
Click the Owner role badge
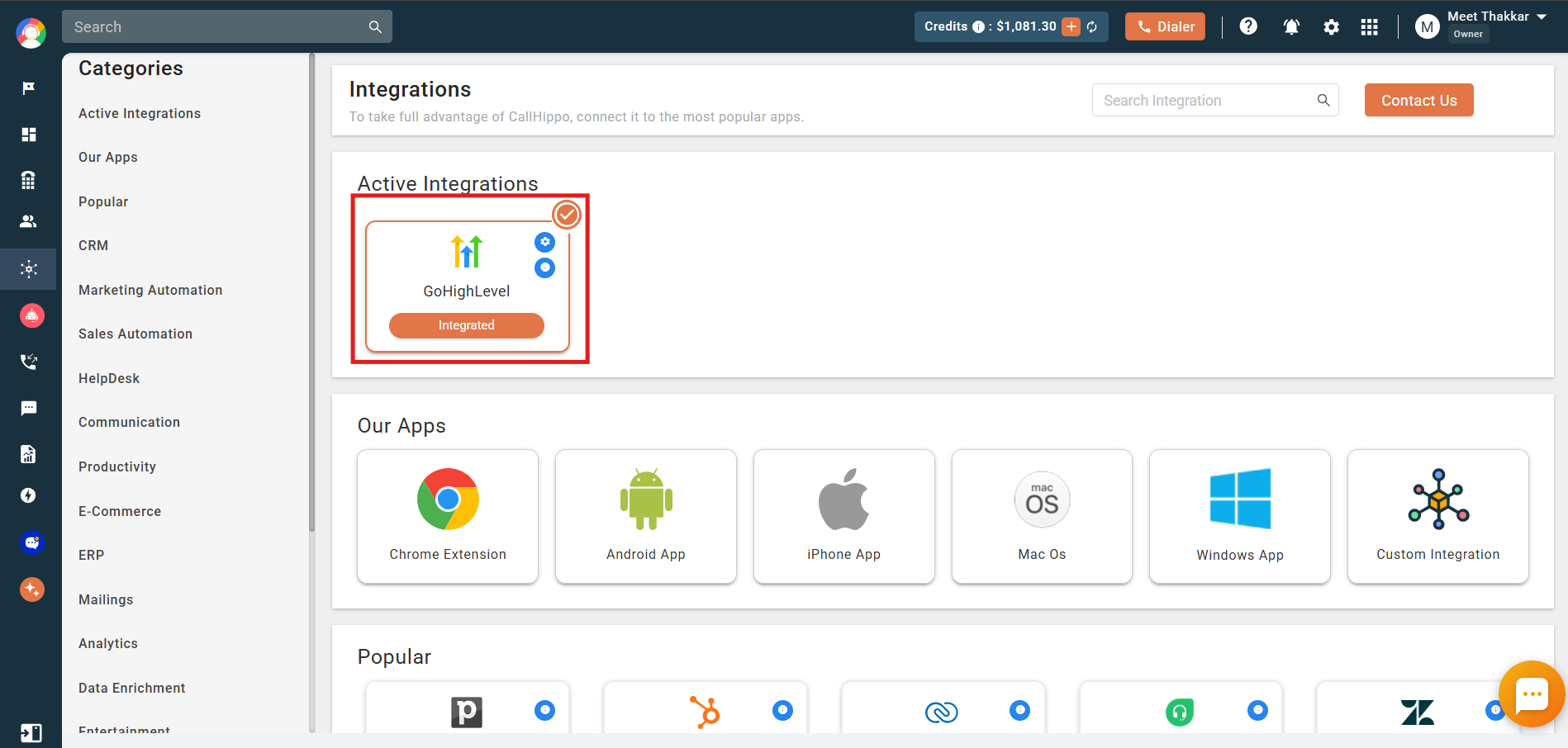(1468, 34)
